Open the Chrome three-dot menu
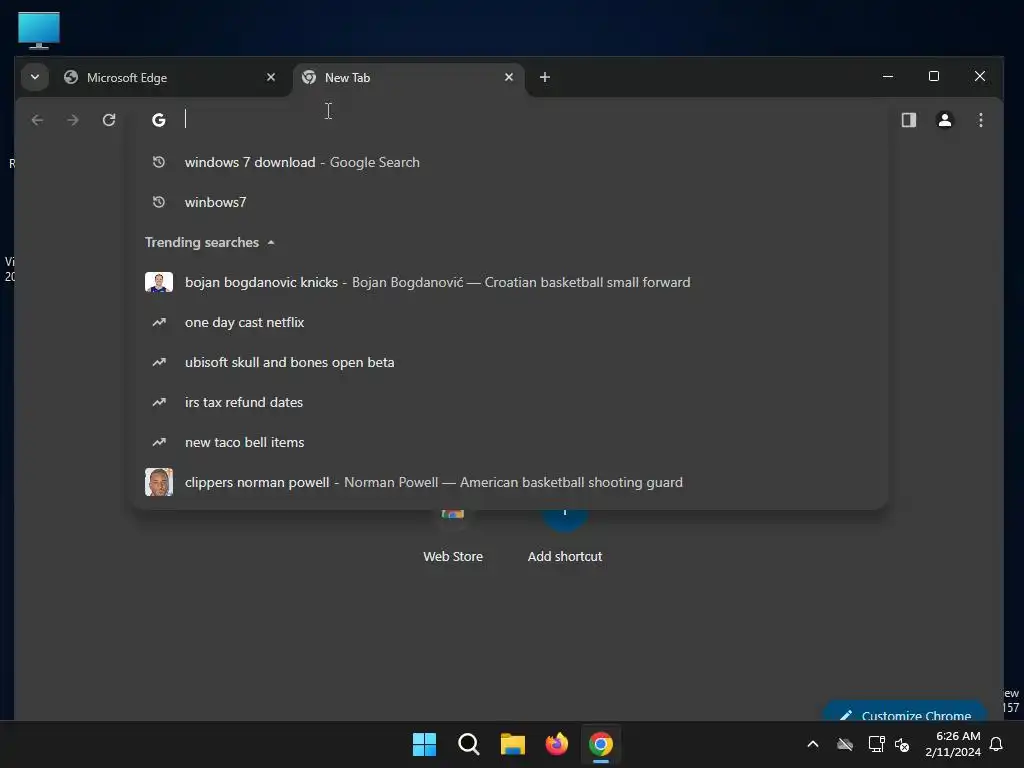This screenshot has height=768, width=1024. [981, 120]
